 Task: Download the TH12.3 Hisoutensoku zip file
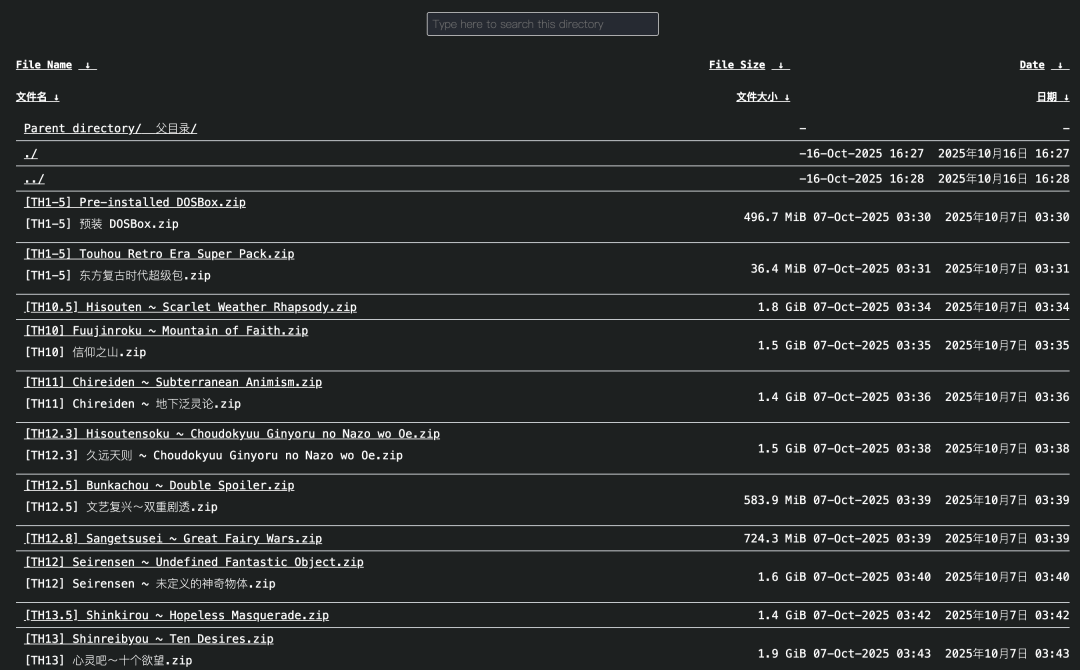coord(232,434)
